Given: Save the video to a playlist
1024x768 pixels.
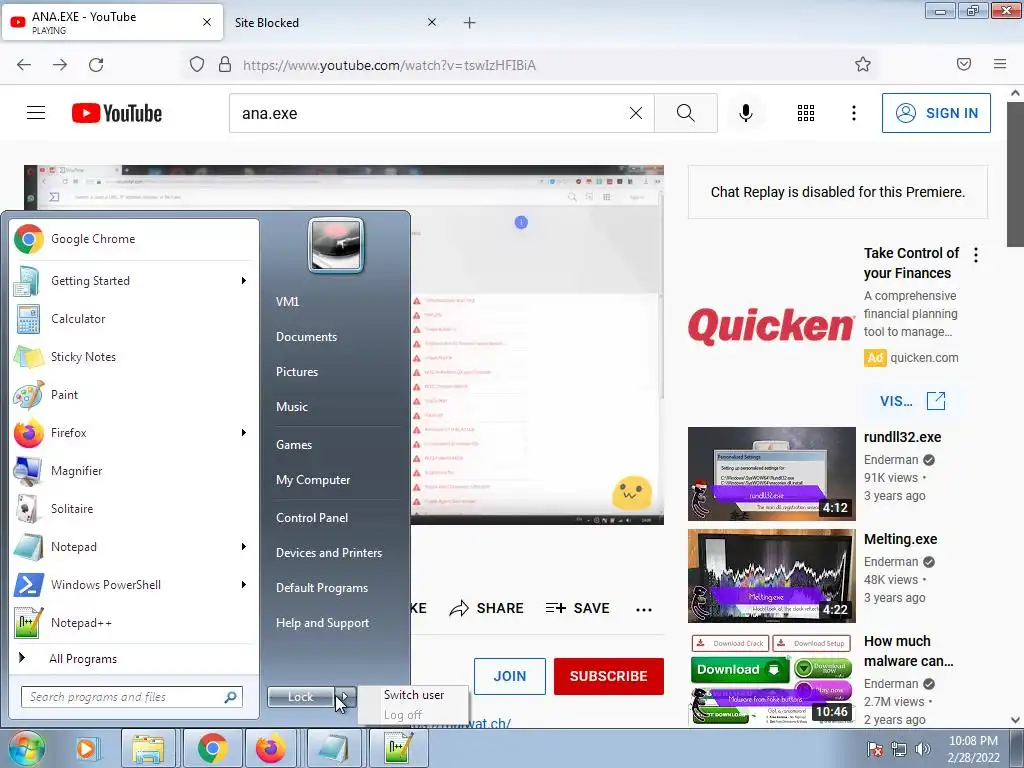Looking at the screenshot, I should (x=578, y=609).
